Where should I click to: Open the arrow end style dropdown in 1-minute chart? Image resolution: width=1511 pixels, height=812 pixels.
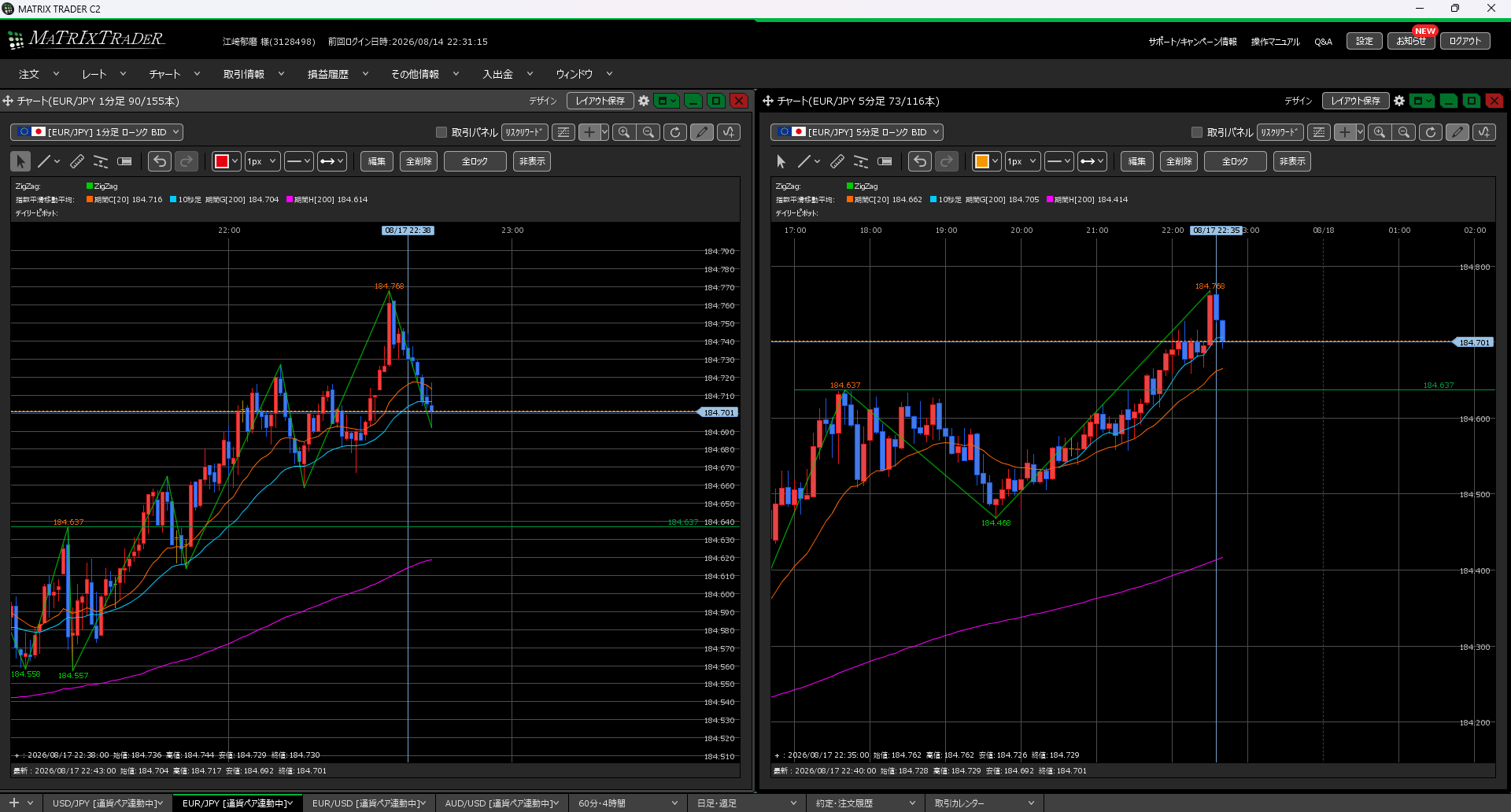[332, 161]
